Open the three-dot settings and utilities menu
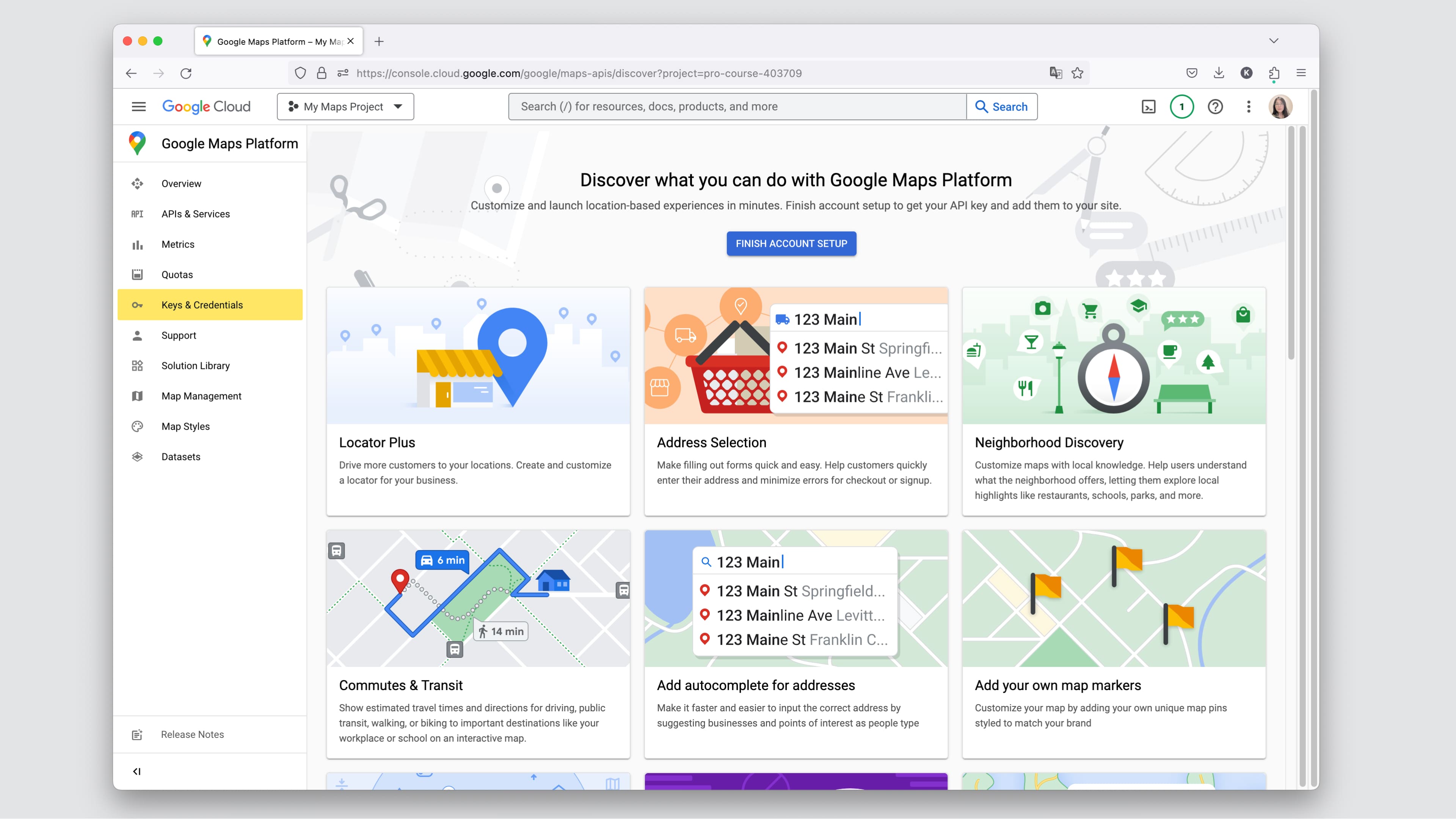The height and width of the screenshot is (819, 1456). (x=1249, y=107)
